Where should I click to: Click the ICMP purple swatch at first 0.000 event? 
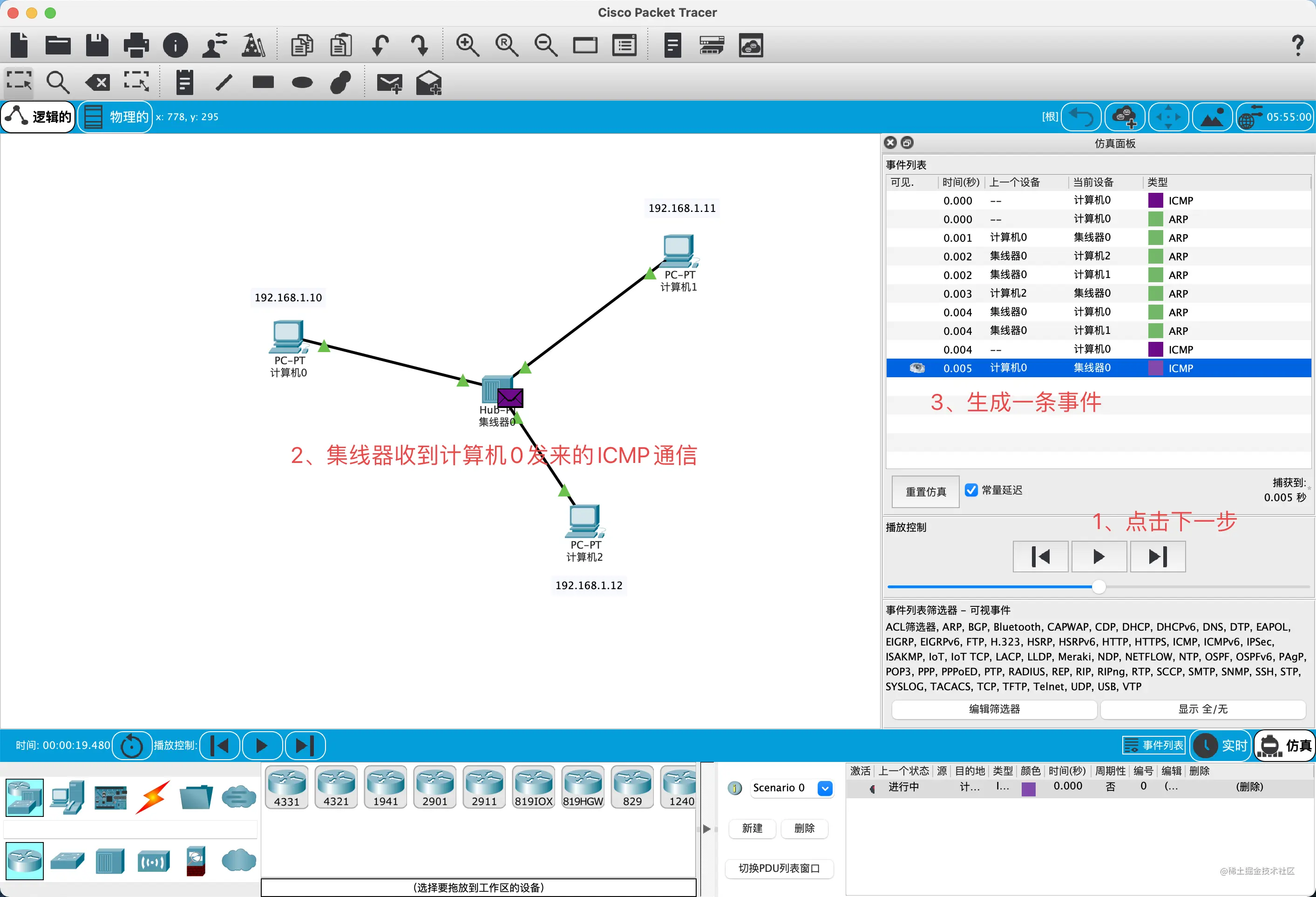[1155, 200]
